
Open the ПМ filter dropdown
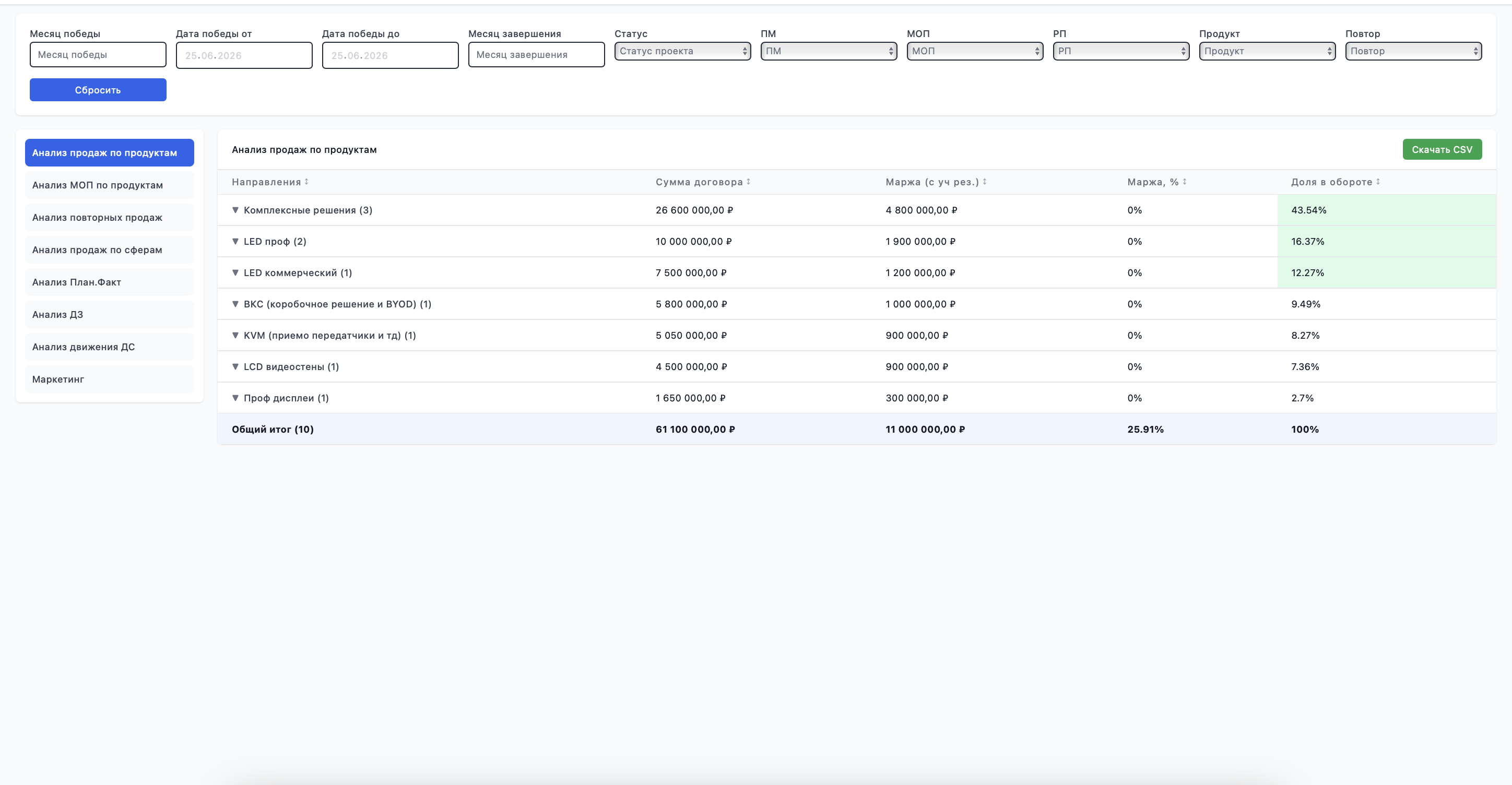coord(829,51)
